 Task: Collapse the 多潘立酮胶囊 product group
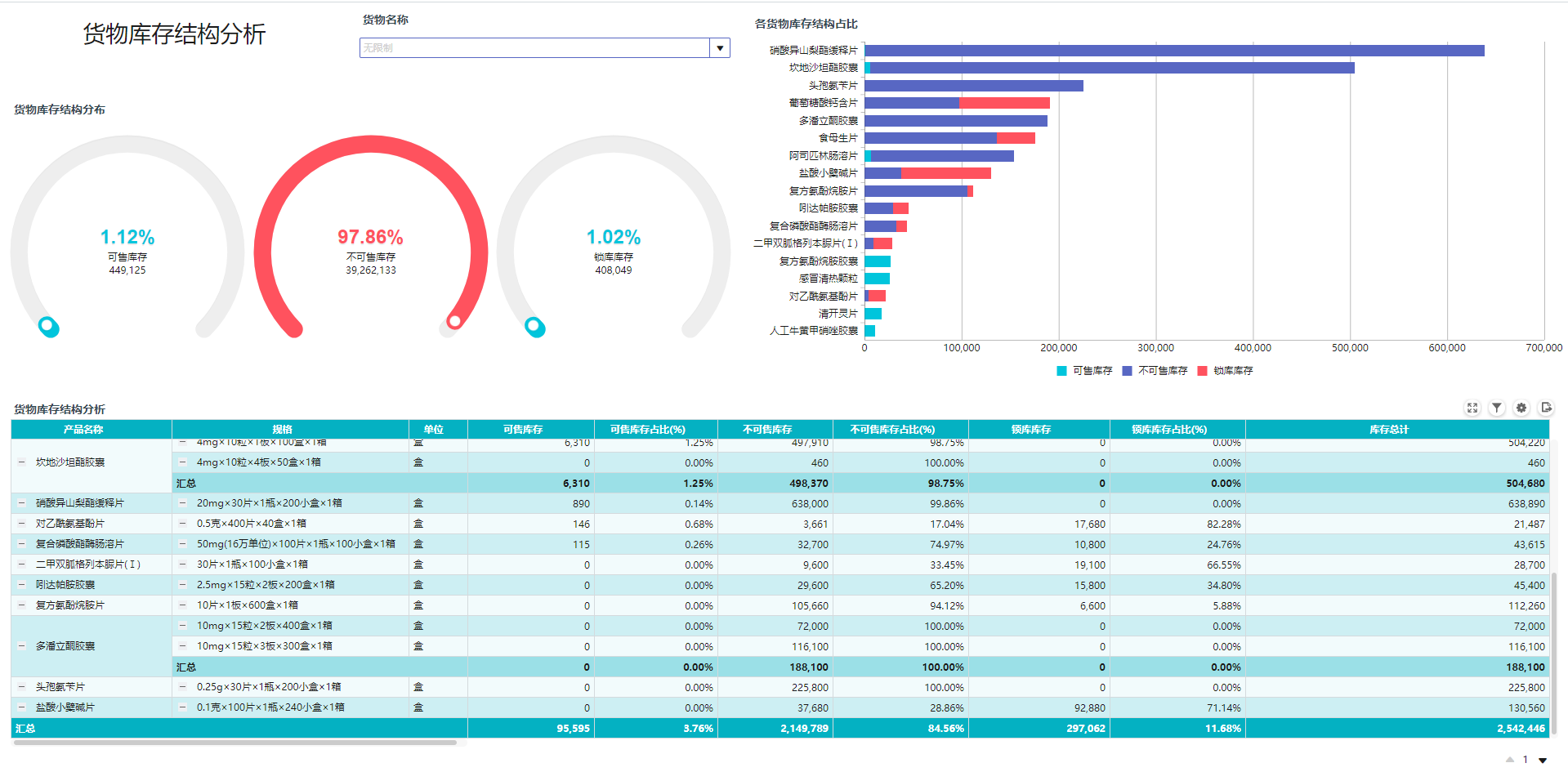tap(22, 646)
